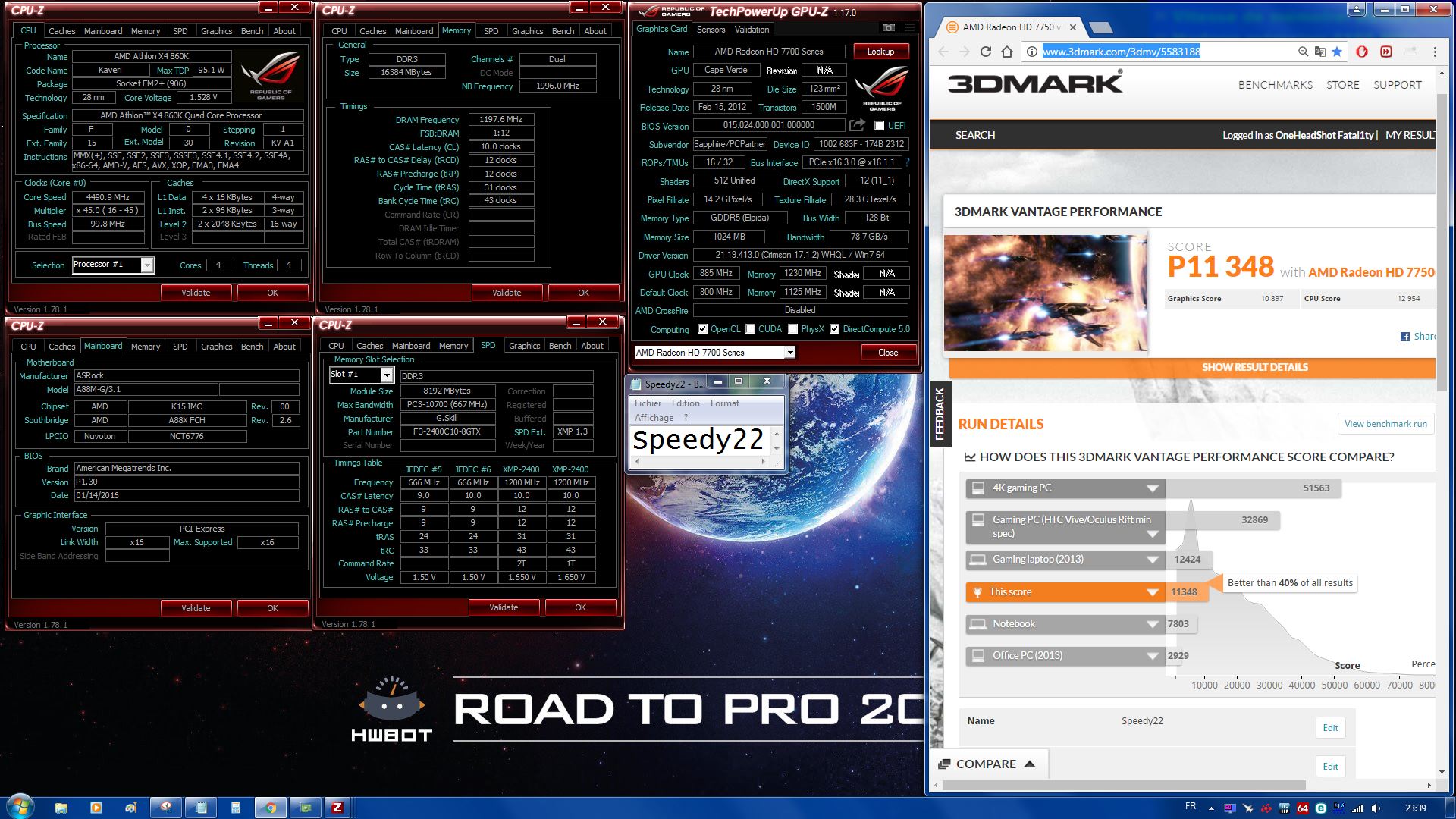Click the red fast-forward extension icon
The image size is (1456, 819).
pos(1386,52)
